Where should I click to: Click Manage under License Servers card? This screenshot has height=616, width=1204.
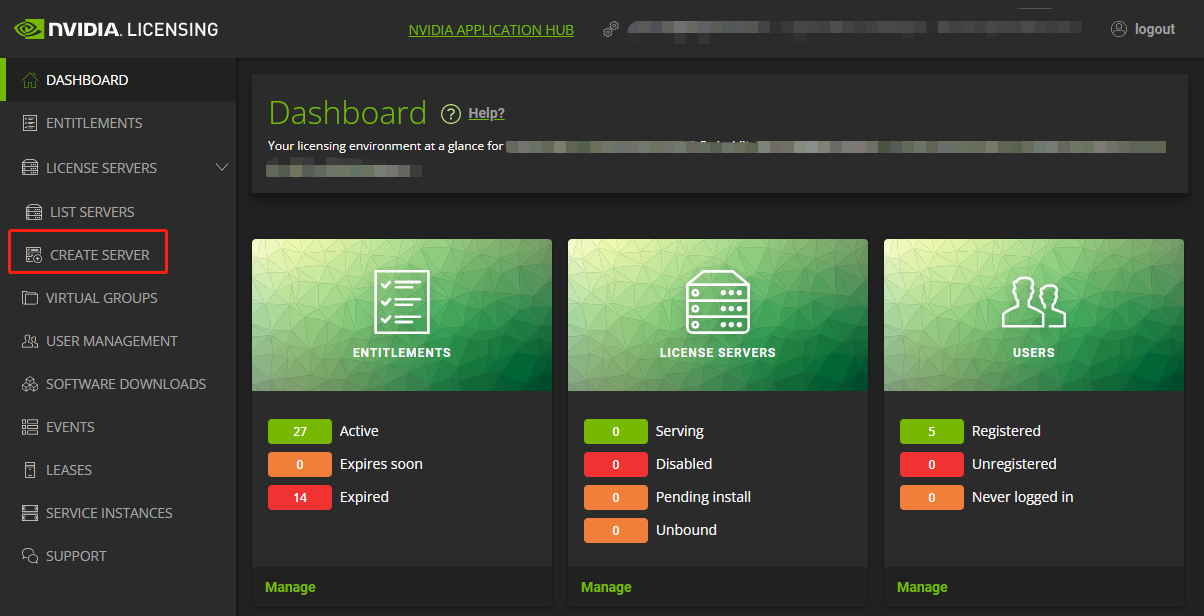point(606,587)
